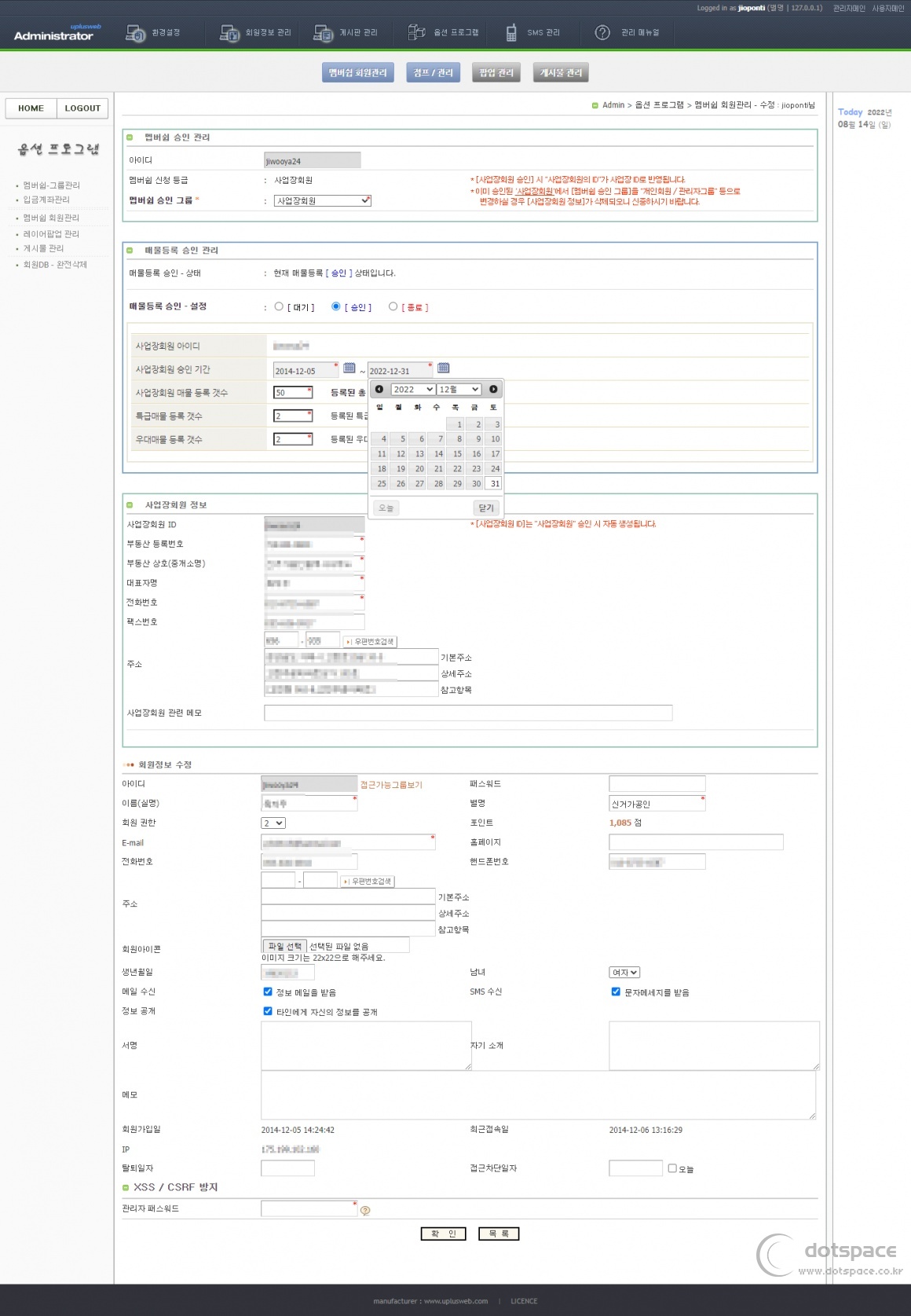The width and height of the screenshot is (911, 1316).
Task: Select the [ 대기 ] radio option
Action: pos(279,306)
